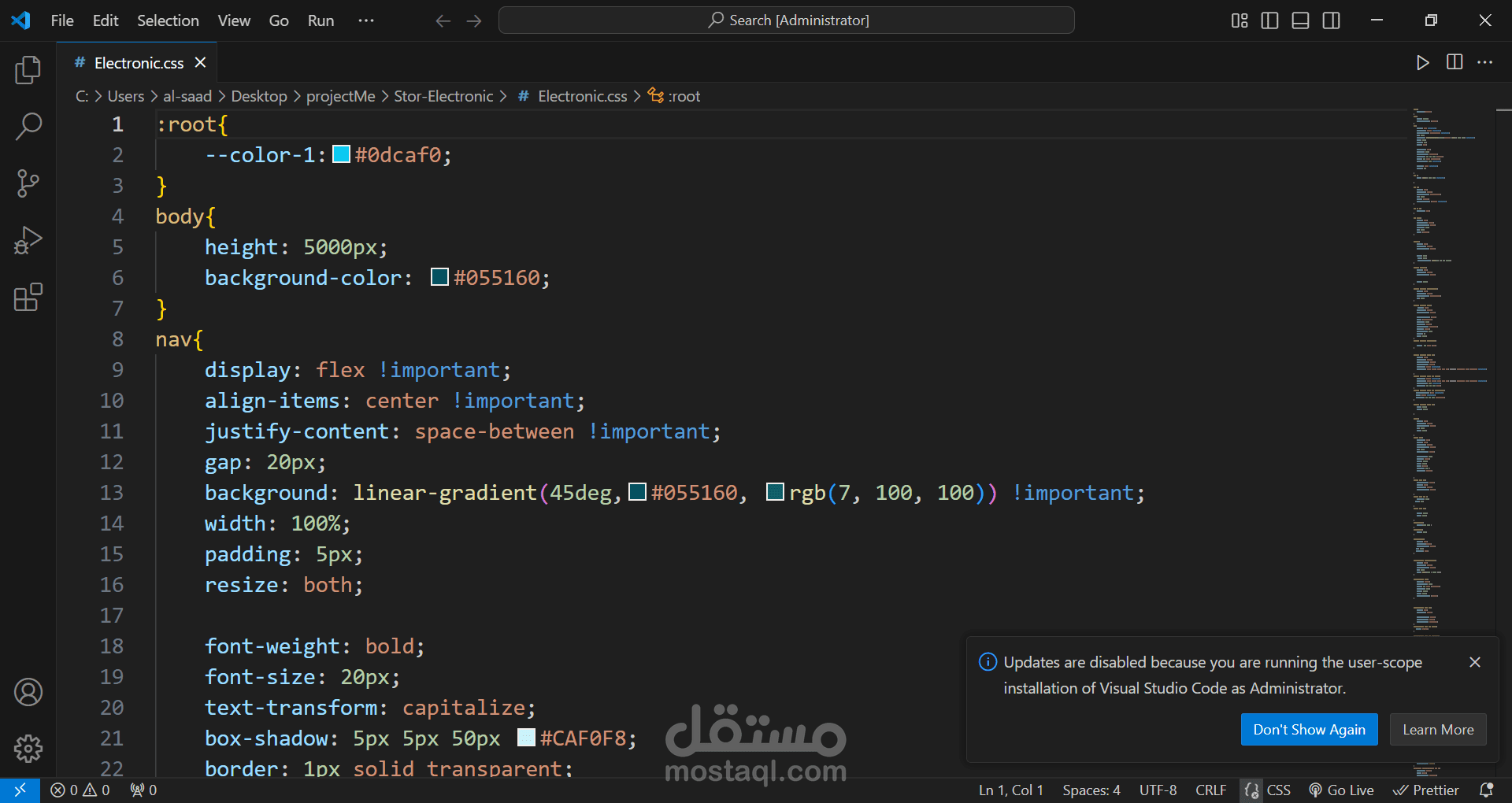Open the C: drive breadcrumb
Viewport: 1512px width, 803px height.
[82, 96]
